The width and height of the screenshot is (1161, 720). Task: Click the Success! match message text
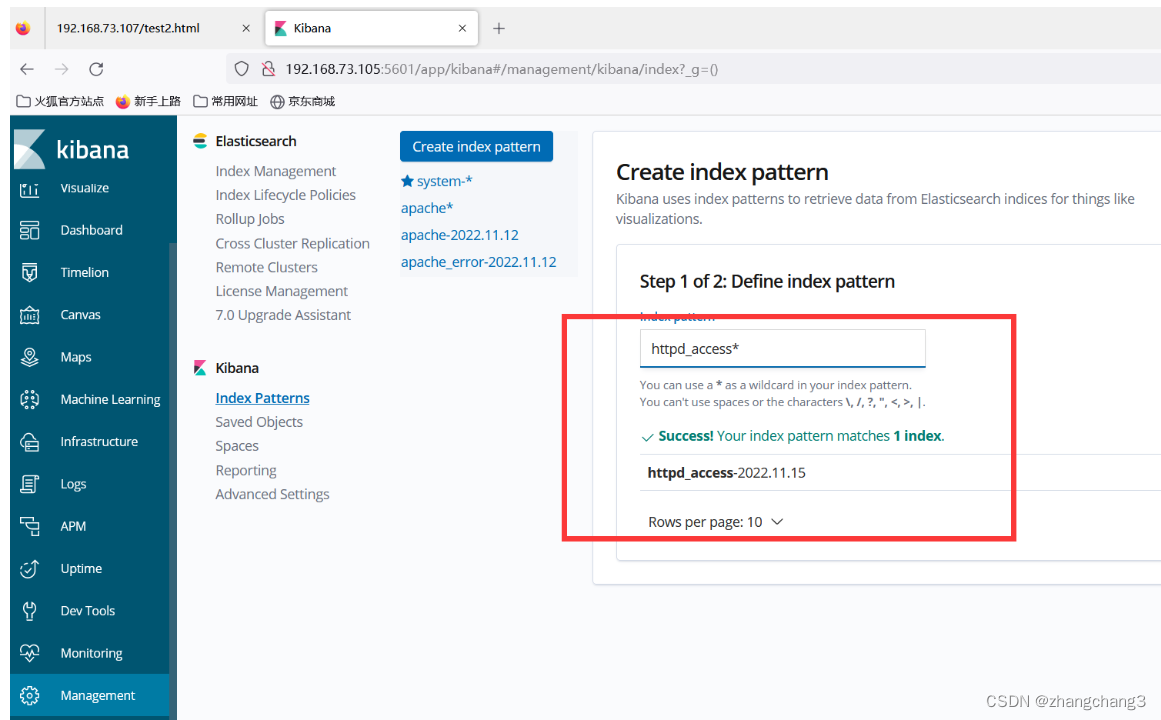pyautogui.click(x=801, y=436)
